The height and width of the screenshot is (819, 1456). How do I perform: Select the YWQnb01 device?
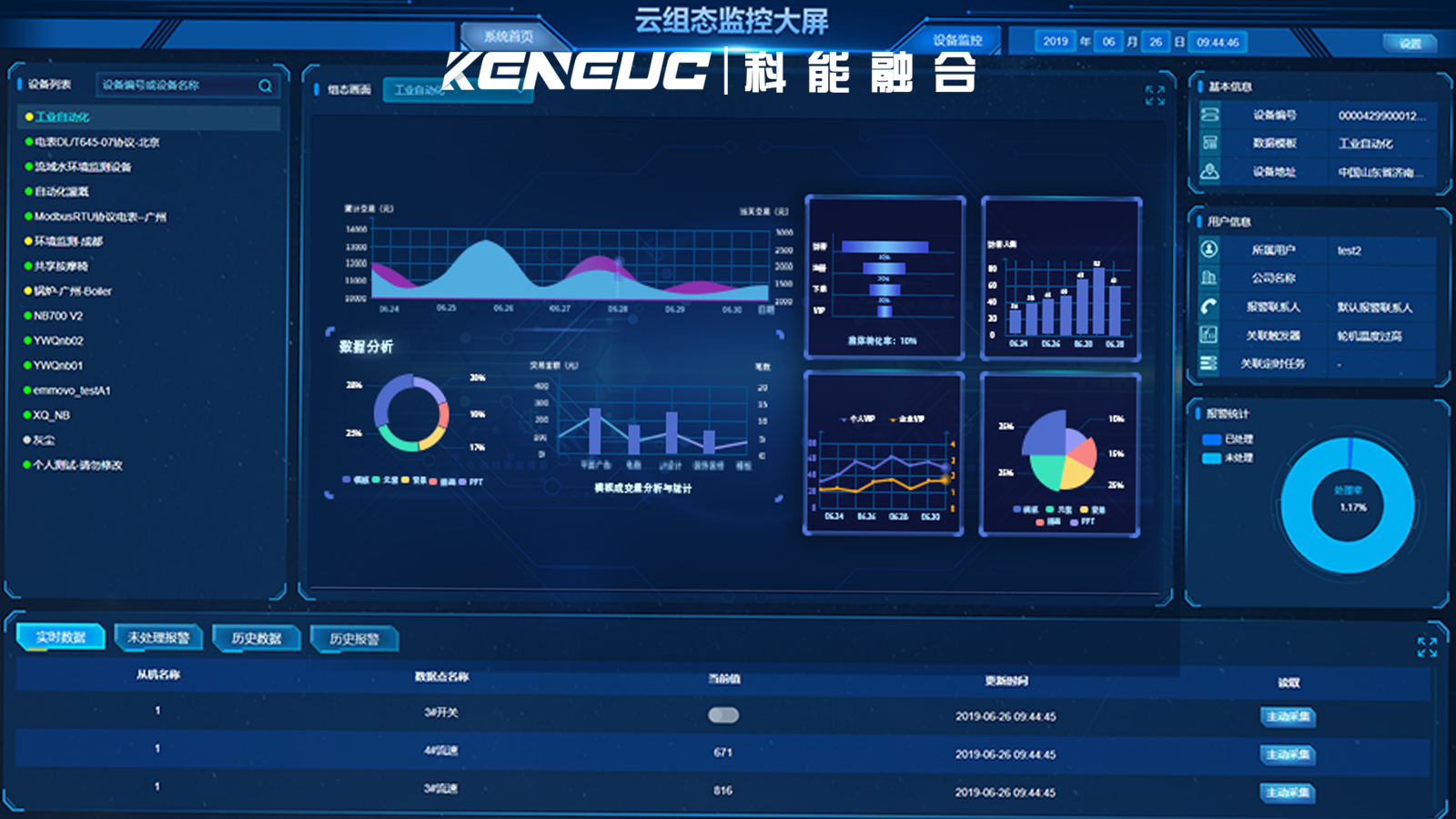(58, 365)
